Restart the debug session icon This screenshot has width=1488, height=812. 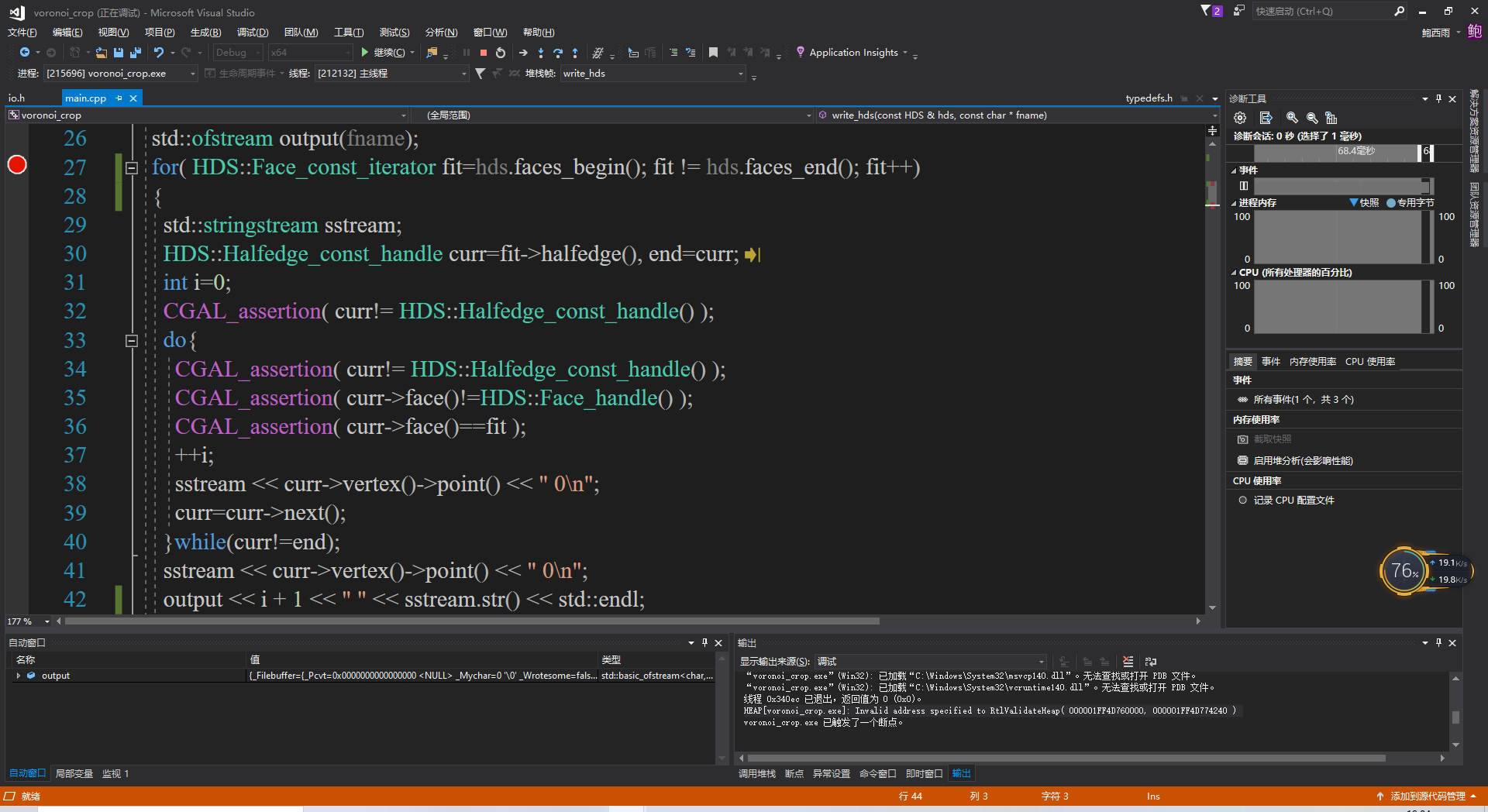pos(501,52)
